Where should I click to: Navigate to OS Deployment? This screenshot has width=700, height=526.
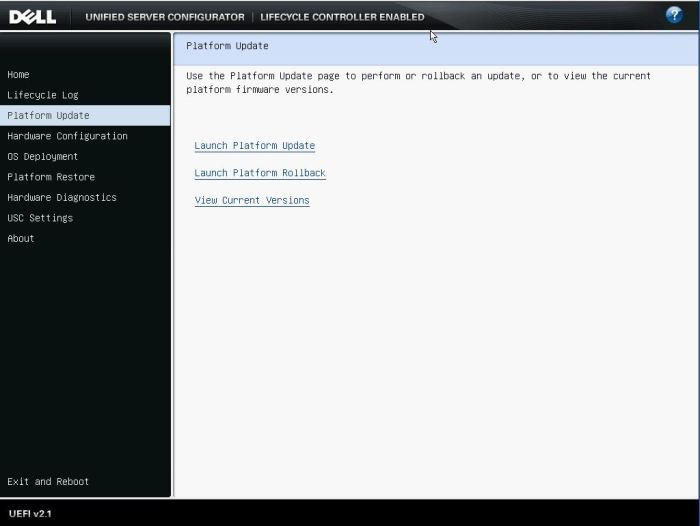pyautogui.click(x=42, y=157)
